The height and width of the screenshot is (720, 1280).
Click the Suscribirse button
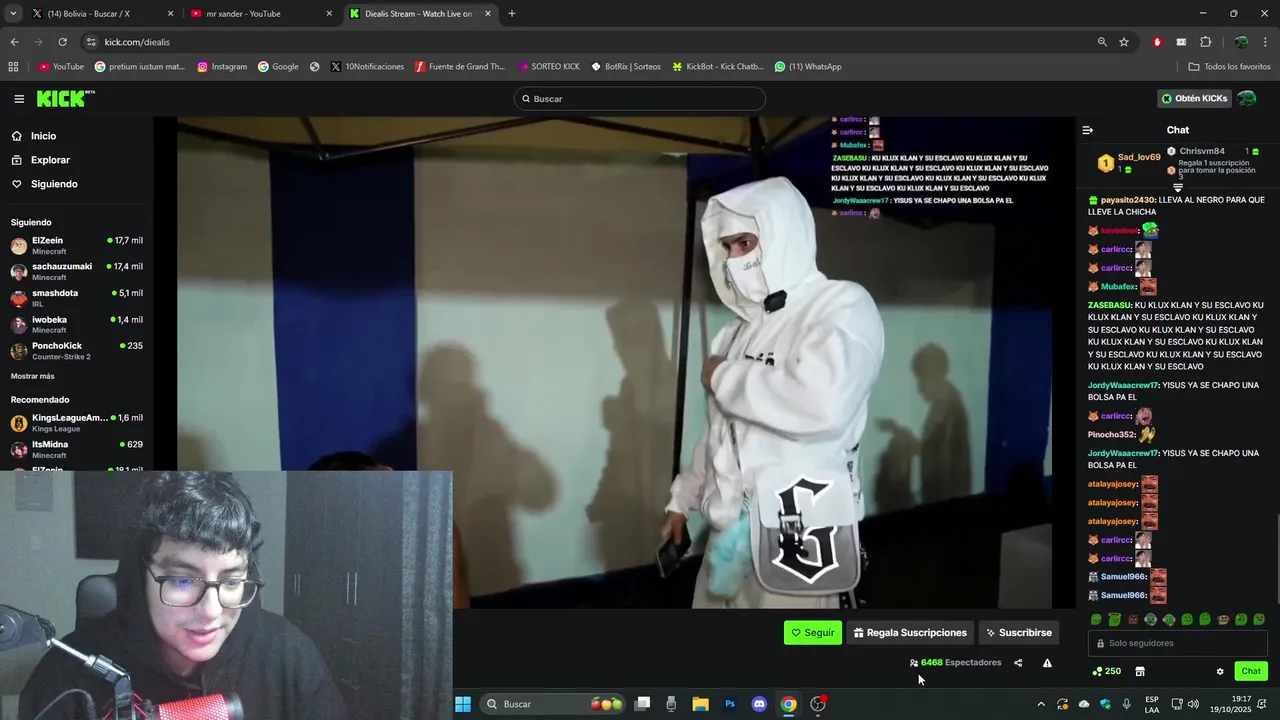click(1019, 633)
